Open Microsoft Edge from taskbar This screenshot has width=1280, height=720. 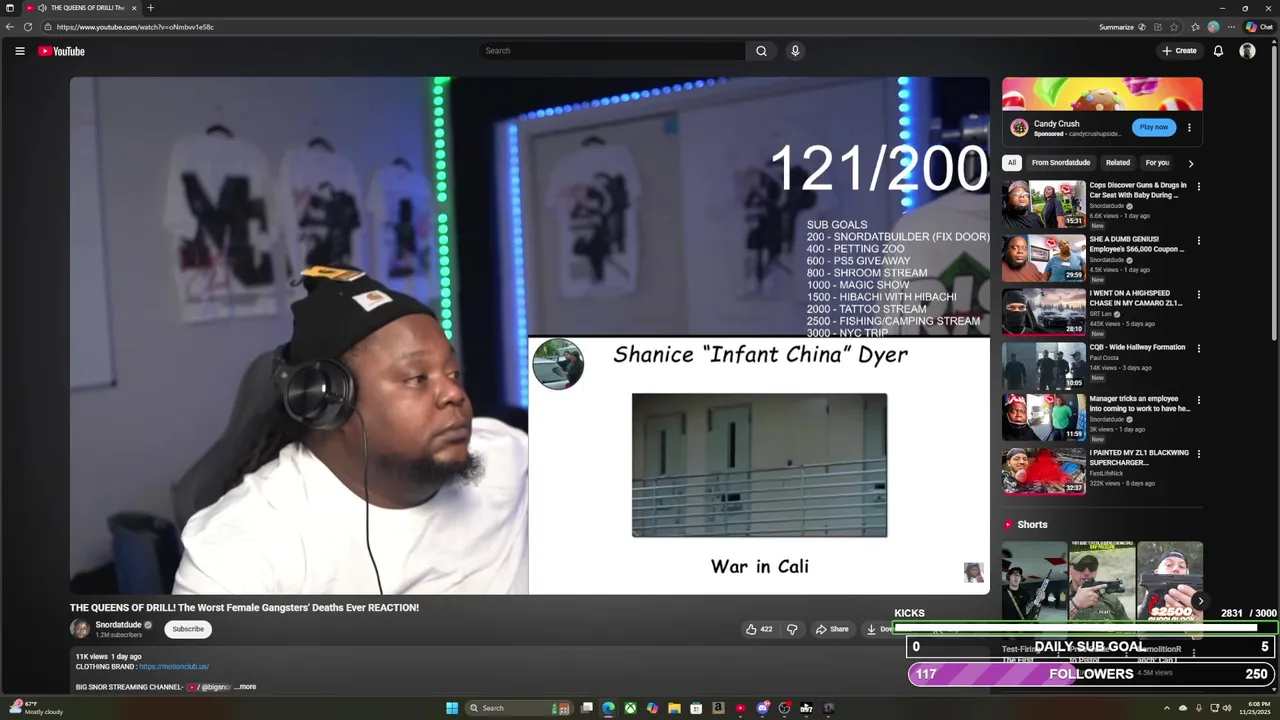click(608, 708)
